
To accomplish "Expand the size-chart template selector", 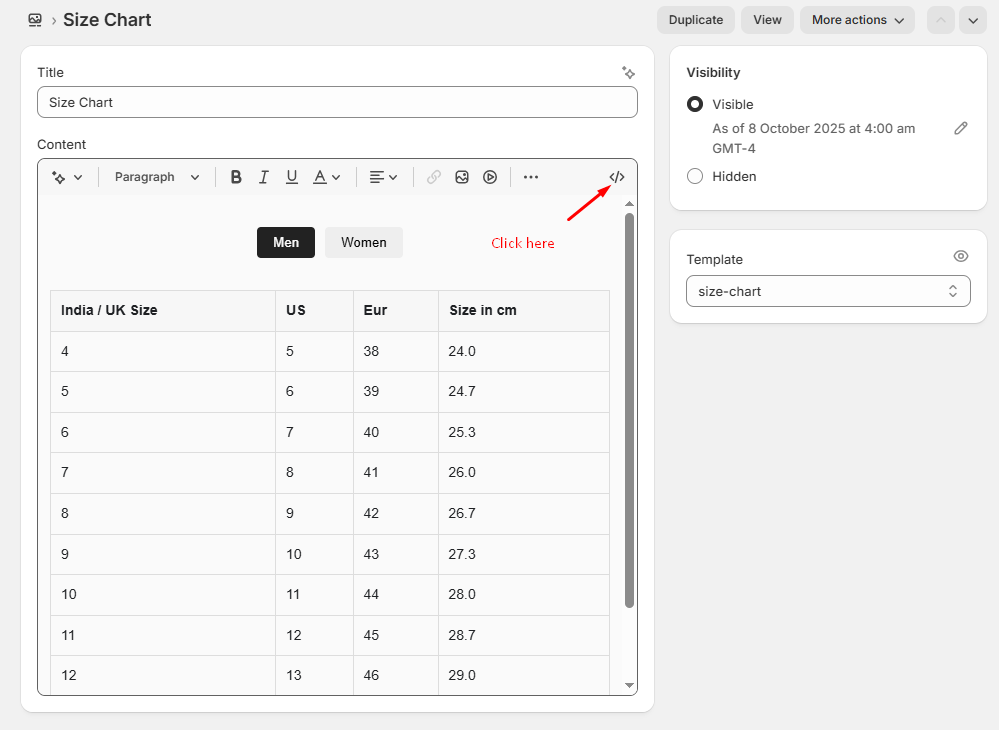I will click(x=828, y=291).
